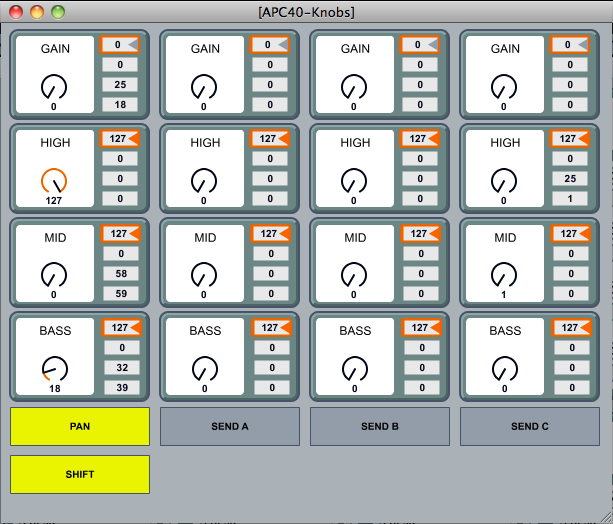613x524 pixels.
Task: Click the BASS dial showing value 18
Action: pos(55,369)
